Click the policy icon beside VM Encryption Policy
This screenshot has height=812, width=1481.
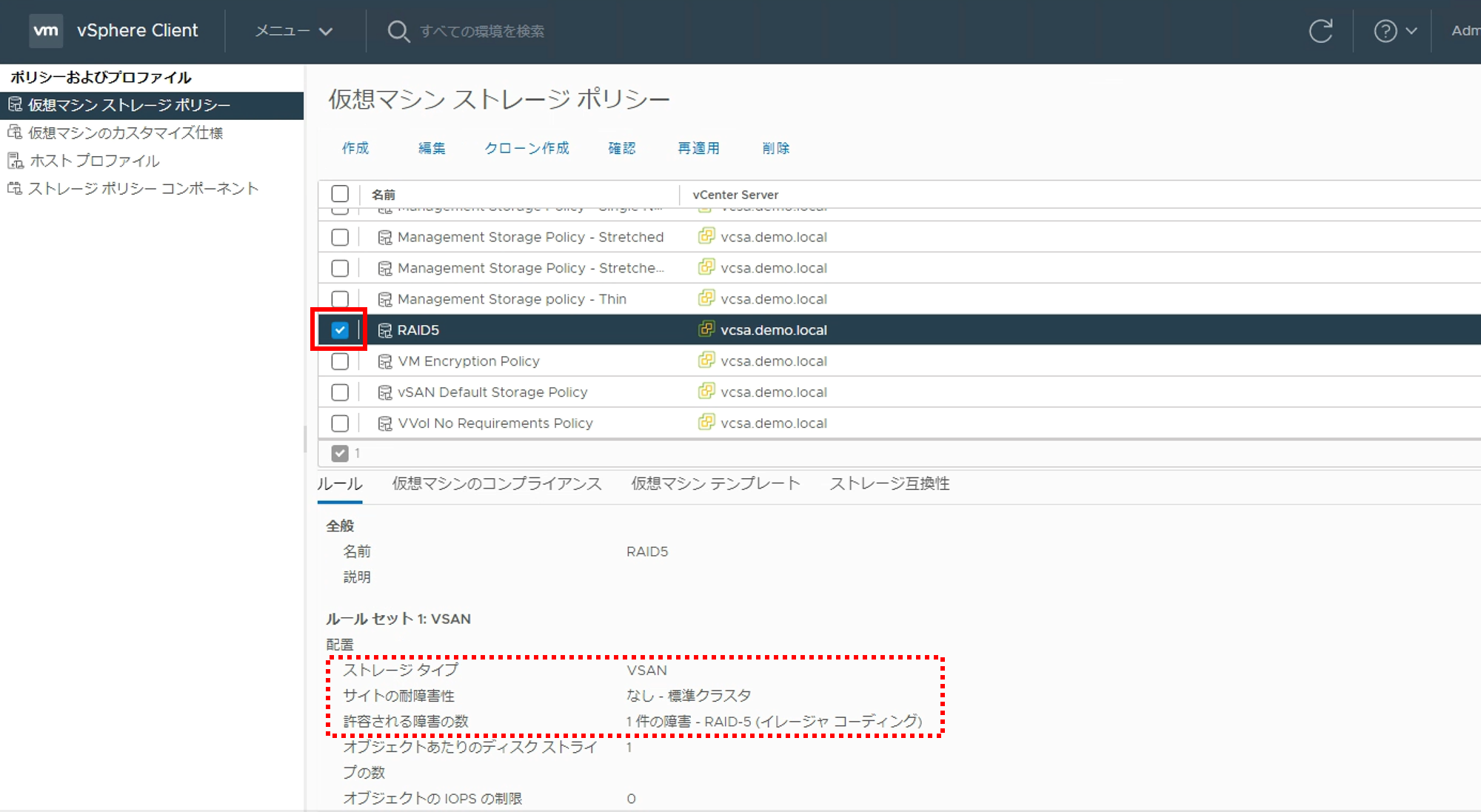385,362
